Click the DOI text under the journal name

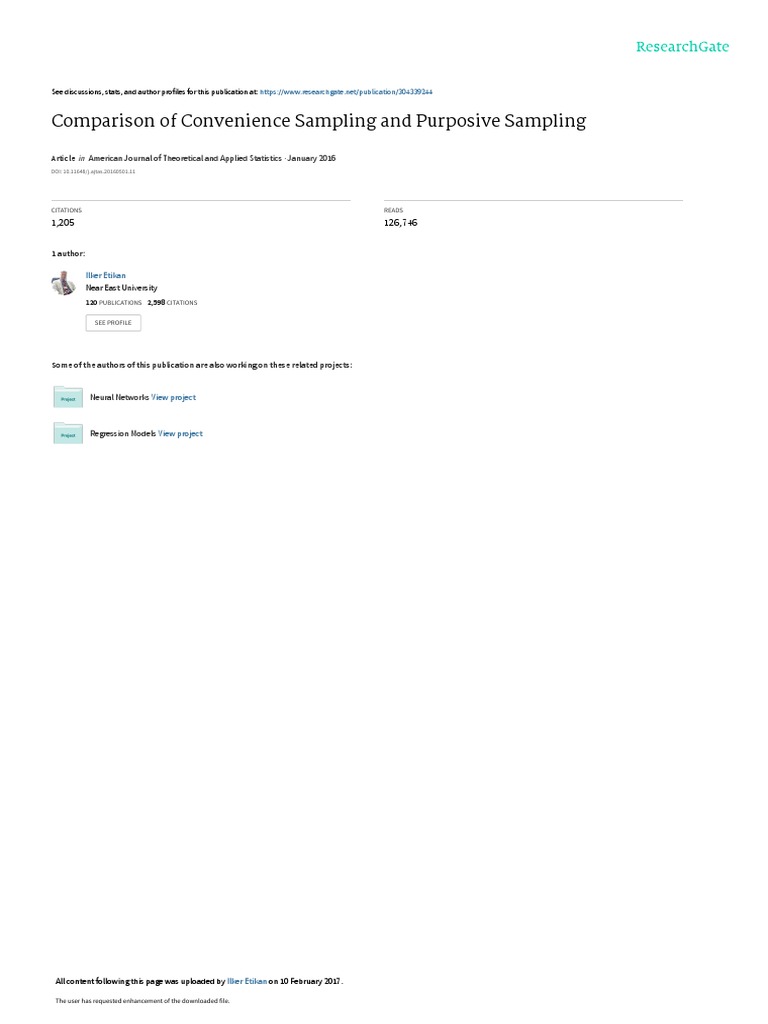(93, 172)
